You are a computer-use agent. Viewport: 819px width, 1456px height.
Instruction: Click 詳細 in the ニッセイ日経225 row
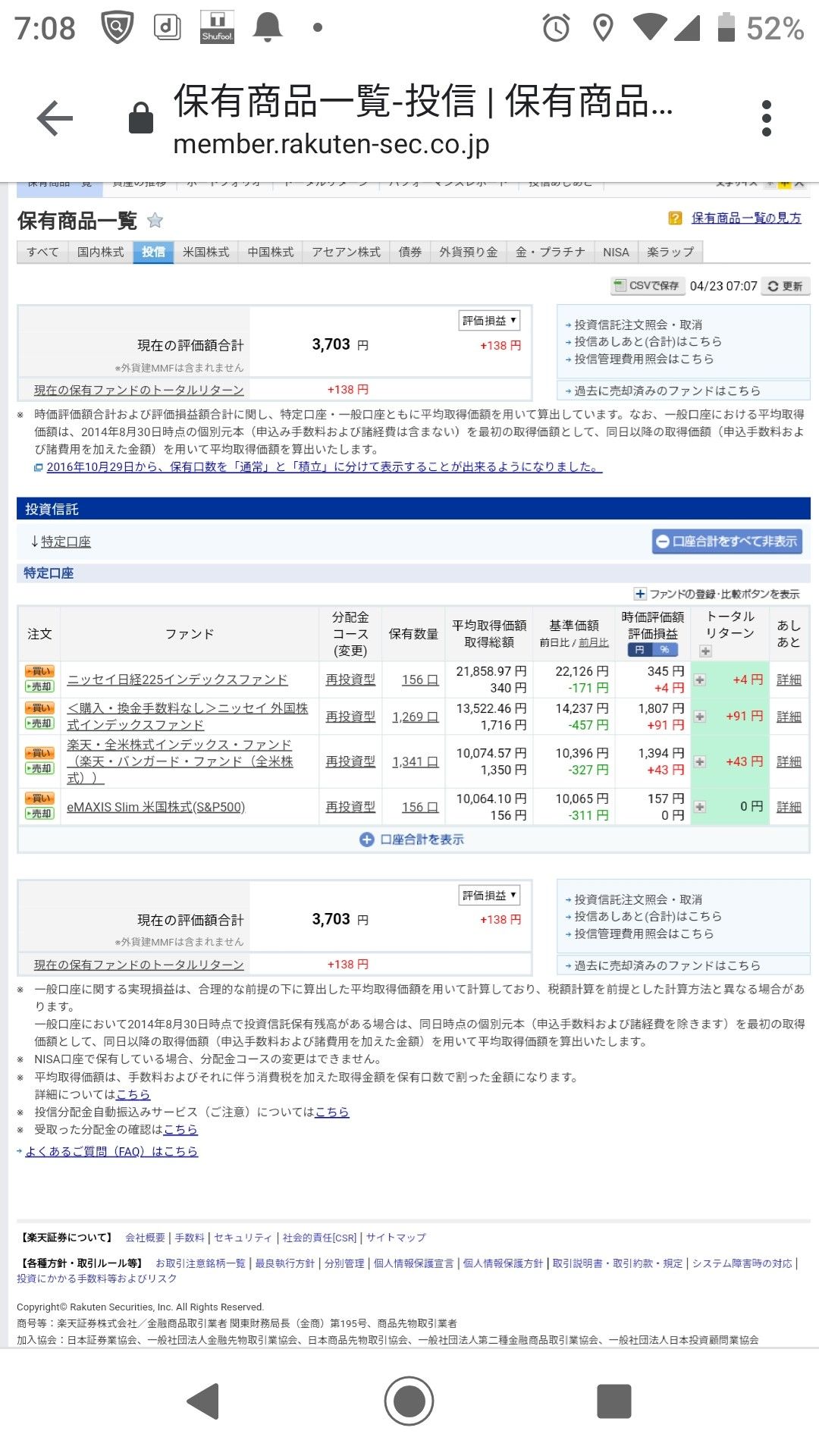789,679
